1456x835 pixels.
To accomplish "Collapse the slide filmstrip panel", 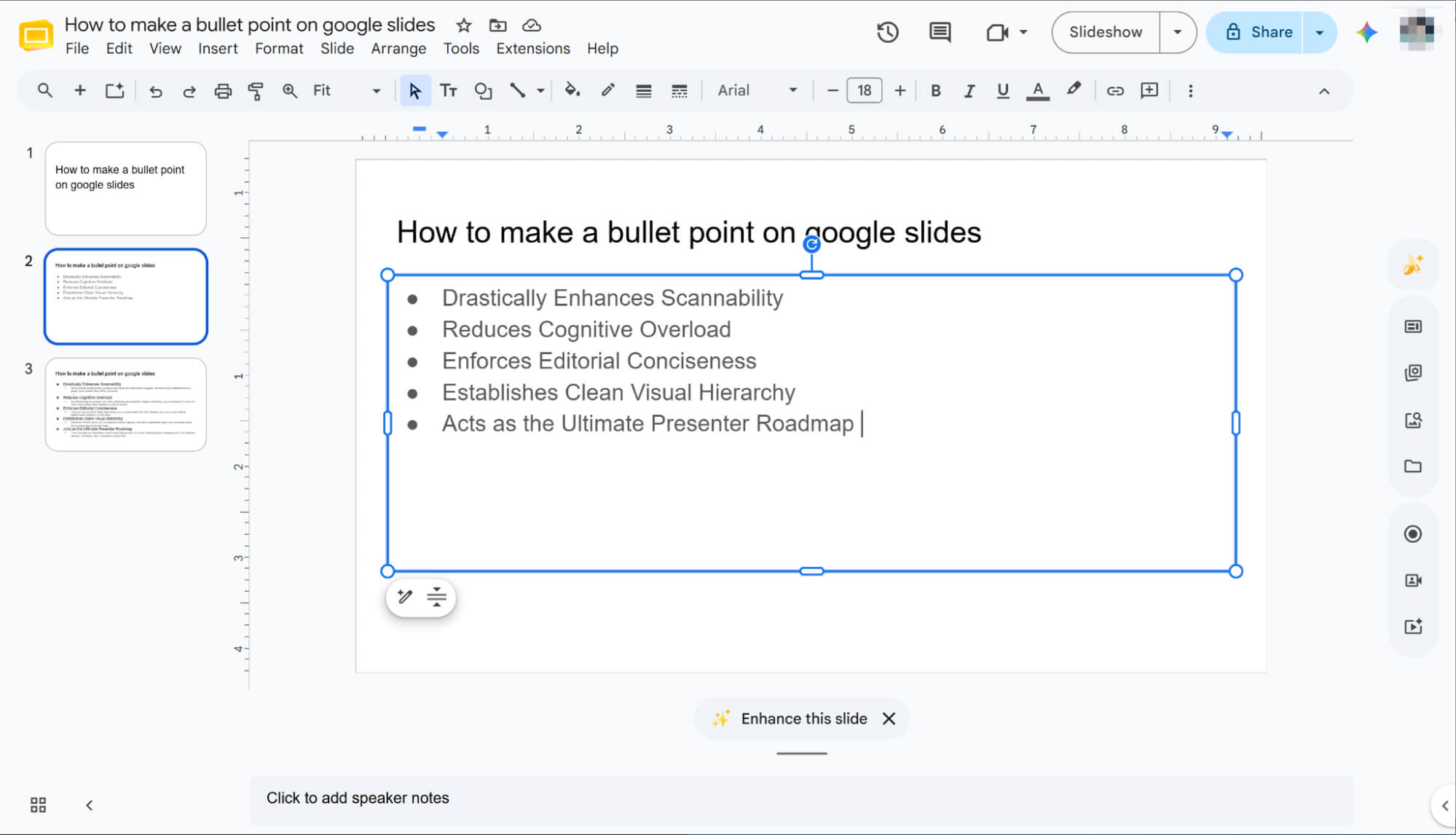I will click(x=89, y=804).
